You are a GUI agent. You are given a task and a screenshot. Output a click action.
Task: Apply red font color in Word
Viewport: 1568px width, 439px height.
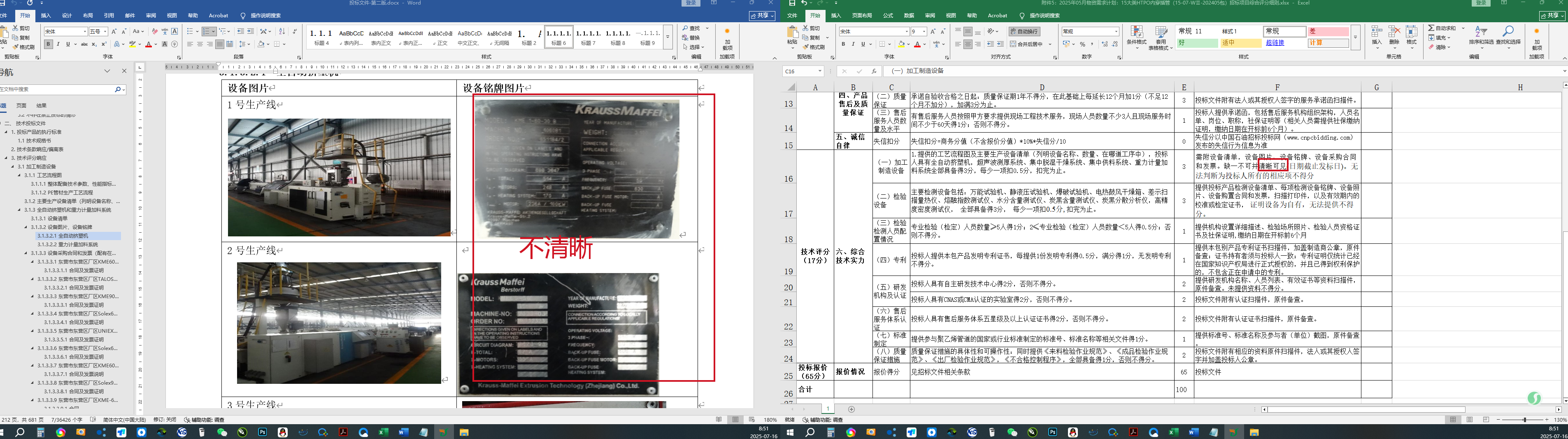pyautogui.click(x=149, y=44)
